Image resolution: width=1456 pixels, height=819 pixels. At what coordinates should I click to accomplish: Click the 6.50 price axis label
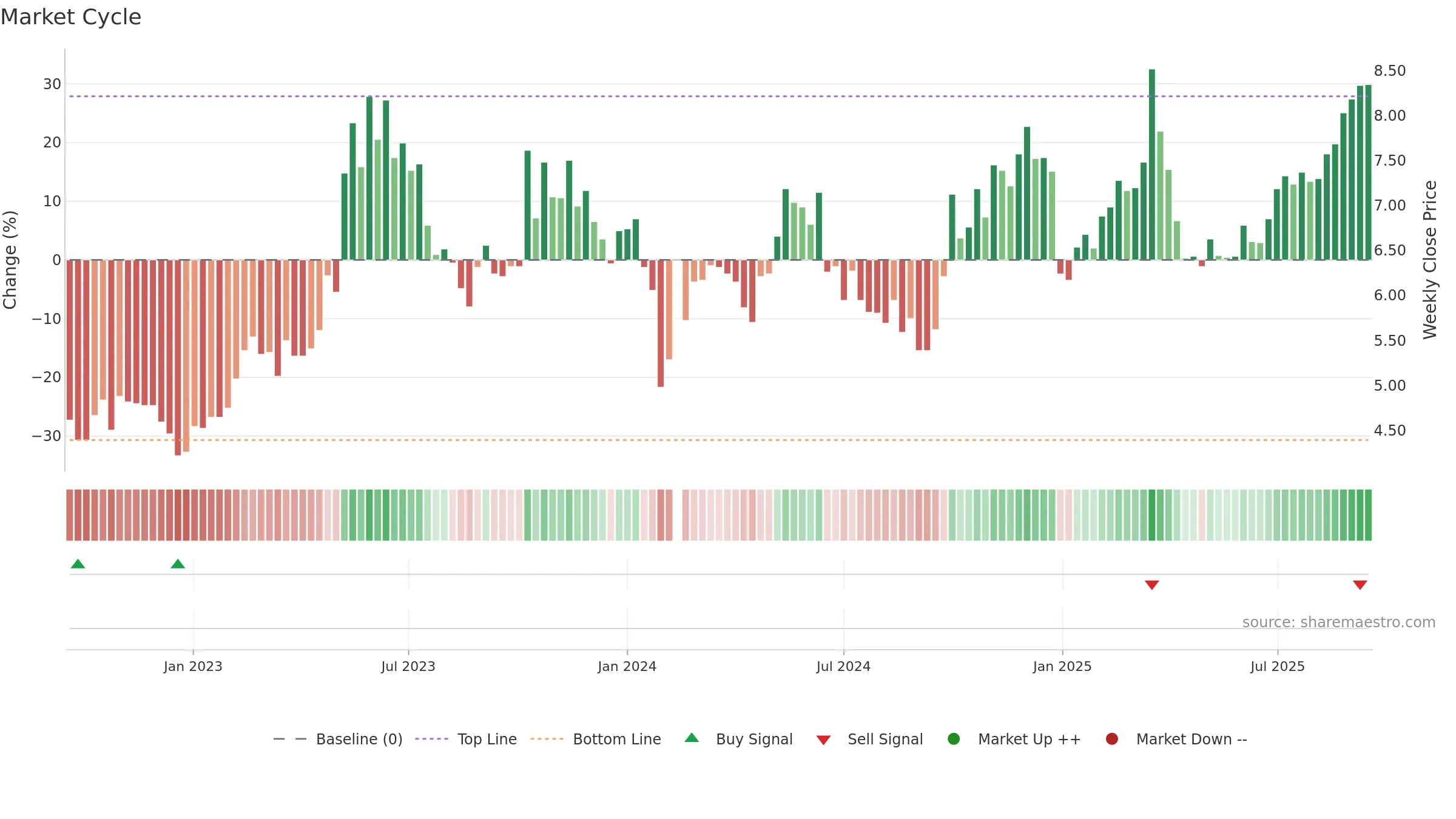tap(1390, 250)
